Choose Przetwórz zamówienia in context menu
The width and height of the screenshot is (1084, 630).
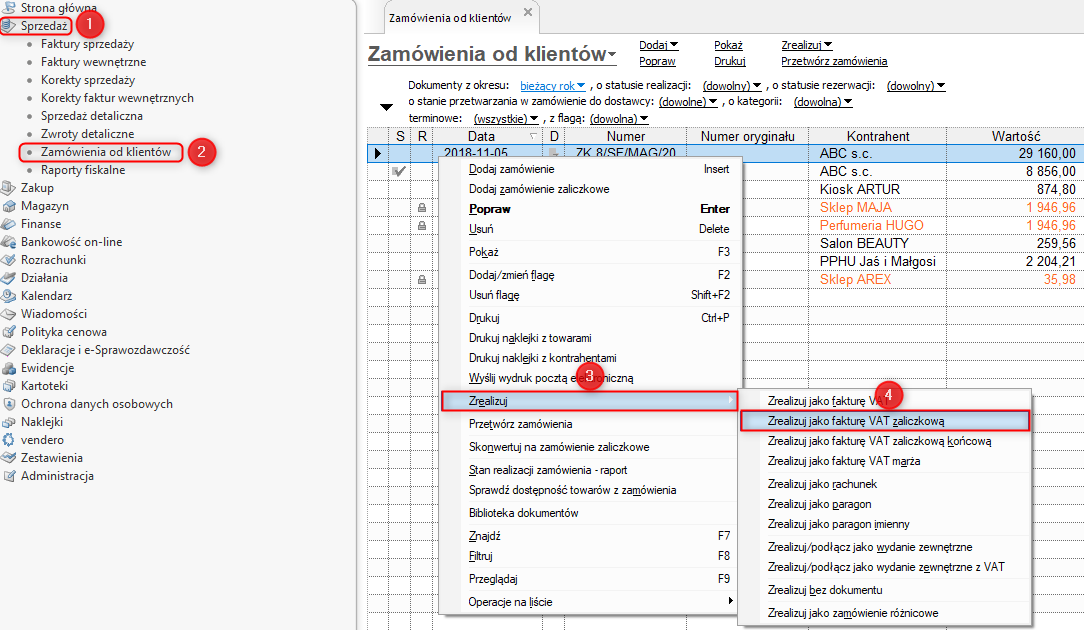point(591,424)
